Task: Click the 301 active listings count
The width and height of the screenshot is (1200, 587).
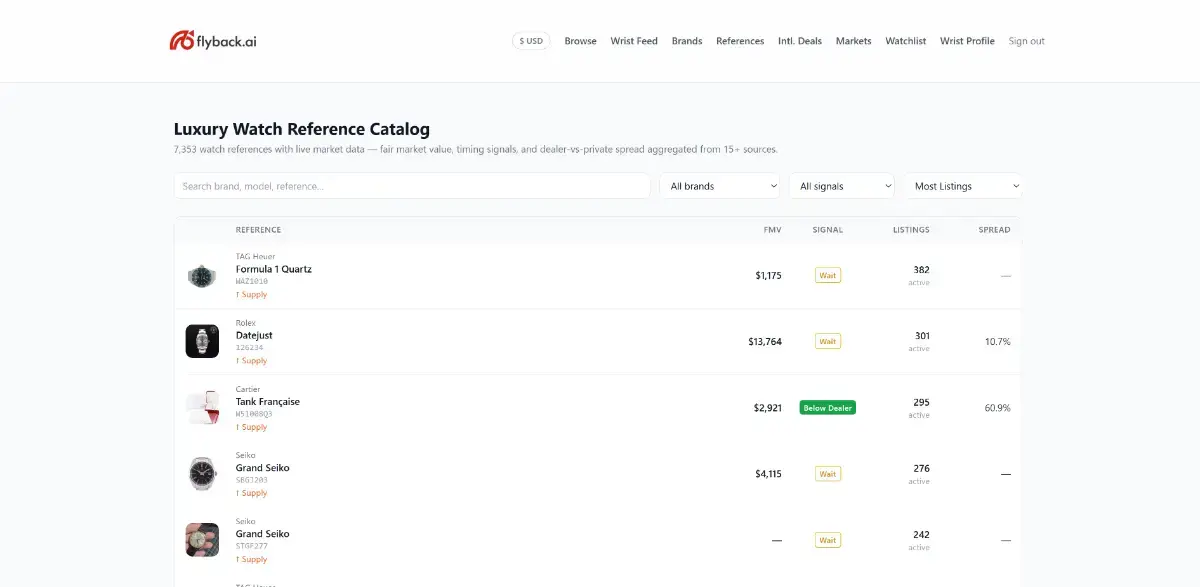Action: pyautogui.click(x=922, y=336)
